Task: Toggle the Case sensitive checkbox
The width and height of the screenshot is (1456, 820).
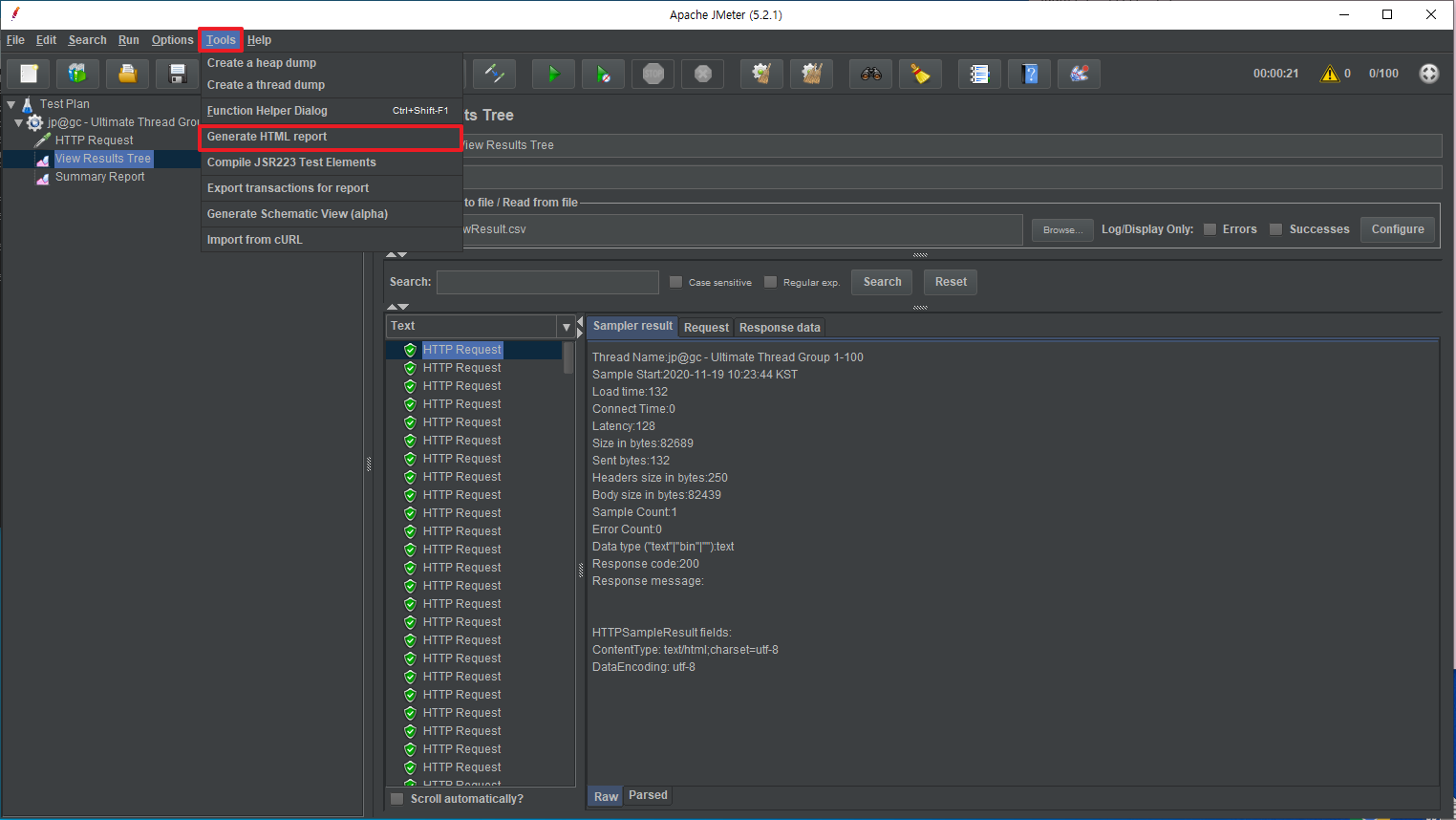Action: (x=675, y=282)
